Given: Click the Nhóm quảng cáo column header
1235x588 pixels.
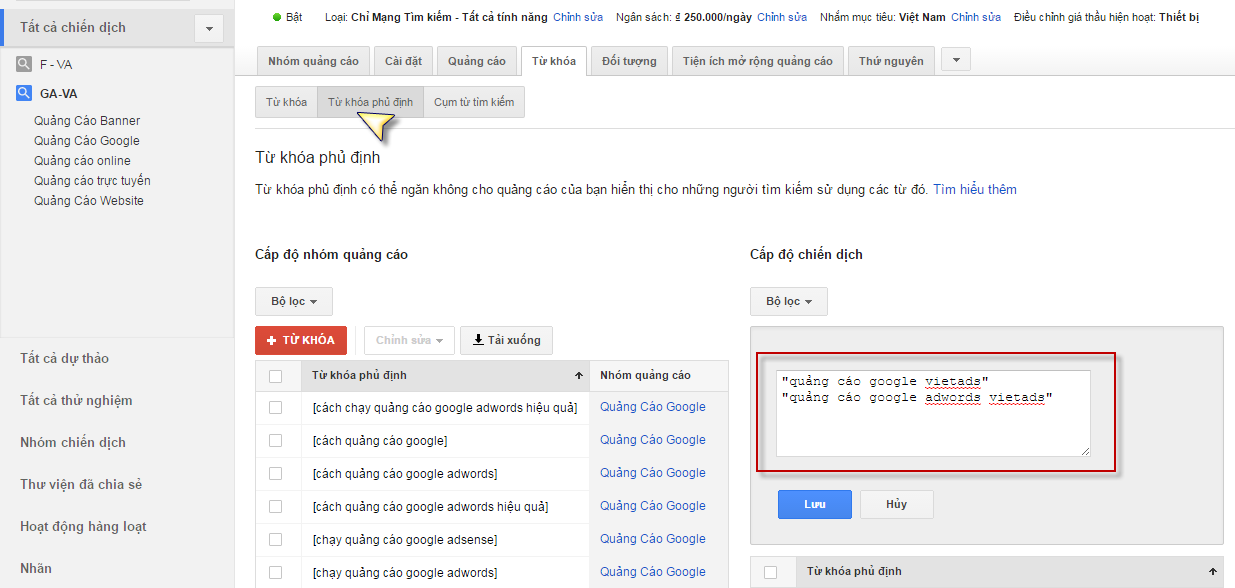Looking at the screenshot, I should coord(645,376).
